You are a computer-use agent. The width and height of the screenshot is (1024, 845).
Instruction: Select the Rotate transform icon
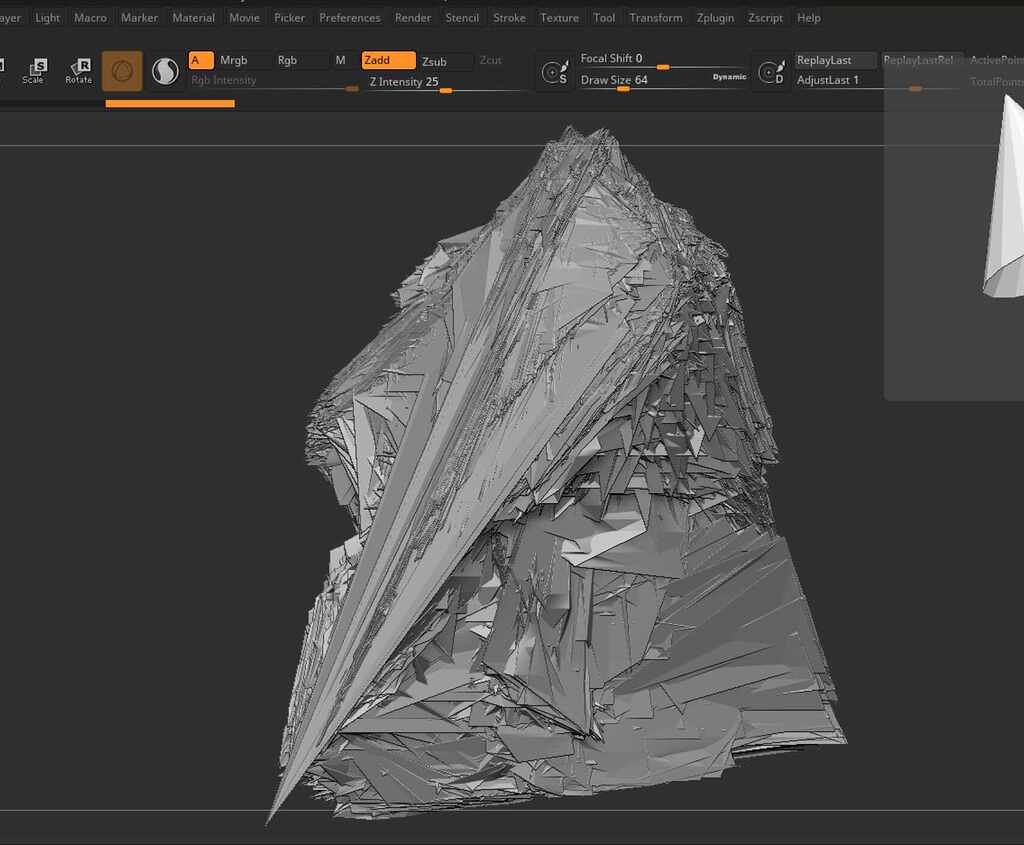78,70
